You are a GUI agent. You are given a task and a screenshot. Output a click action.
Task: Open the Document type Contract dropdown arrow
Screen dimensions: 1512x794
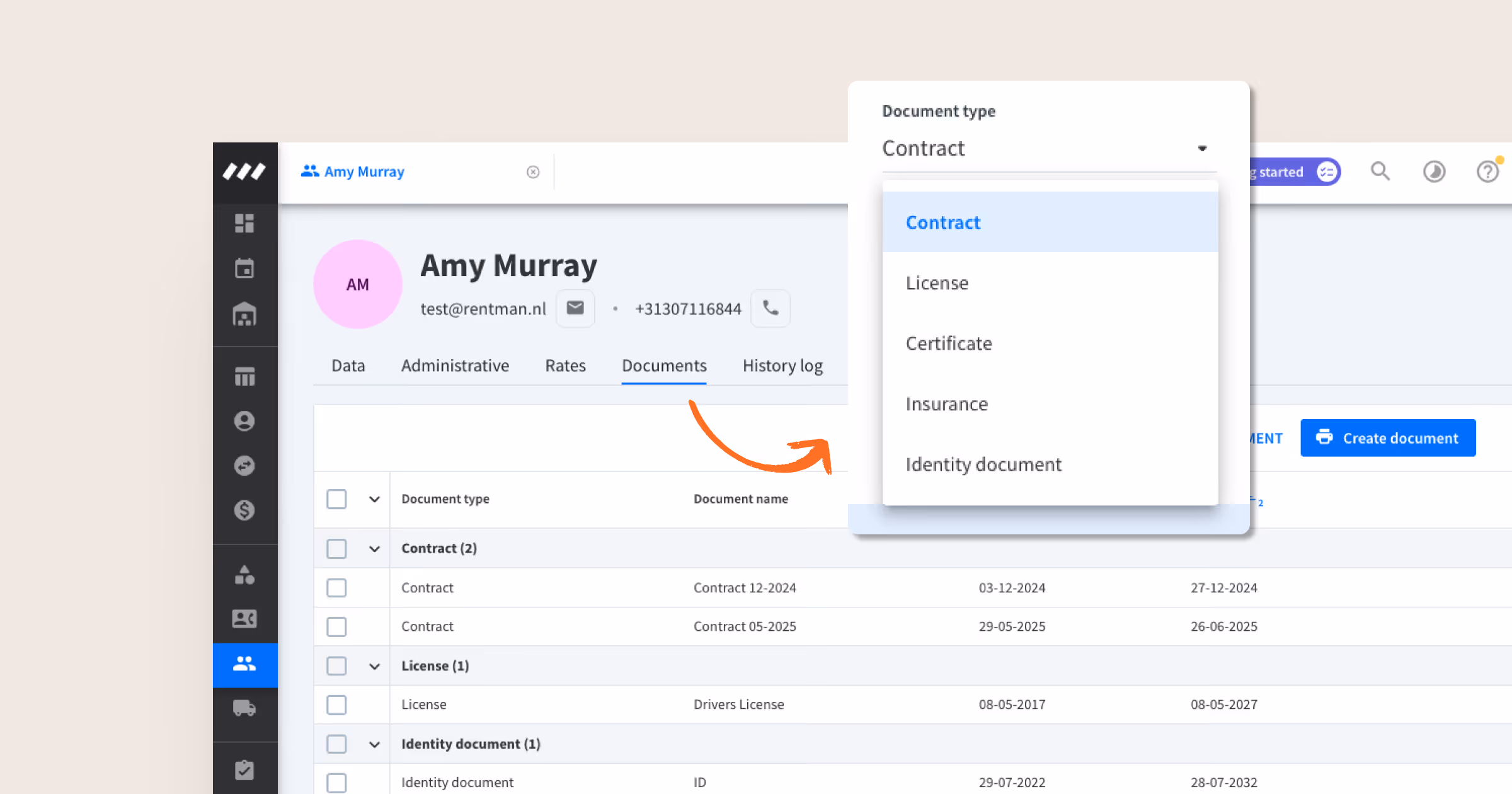click(x=1202, y=149)
